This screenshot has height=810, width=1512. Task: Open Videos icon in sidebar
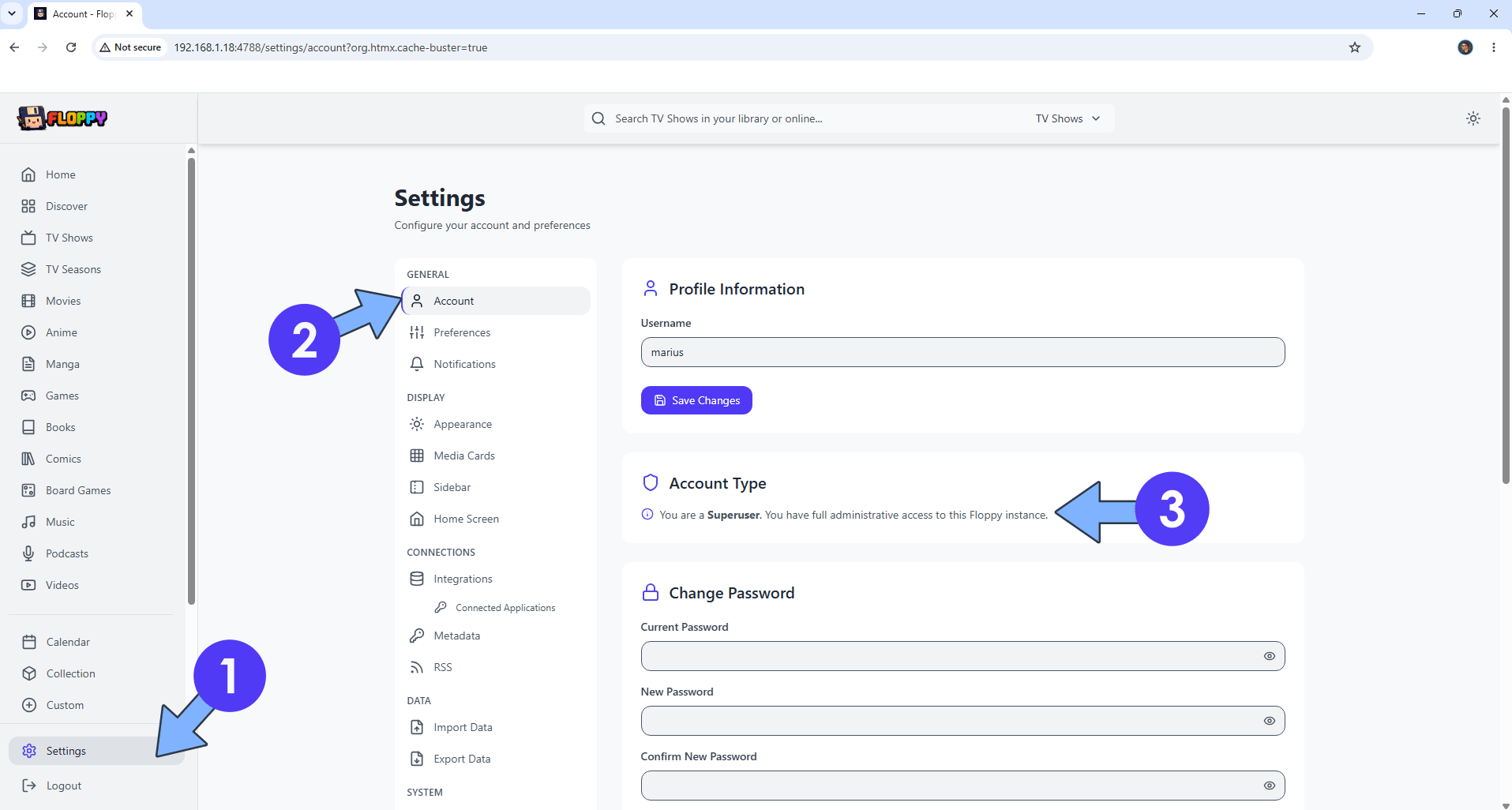coord(28,585)
